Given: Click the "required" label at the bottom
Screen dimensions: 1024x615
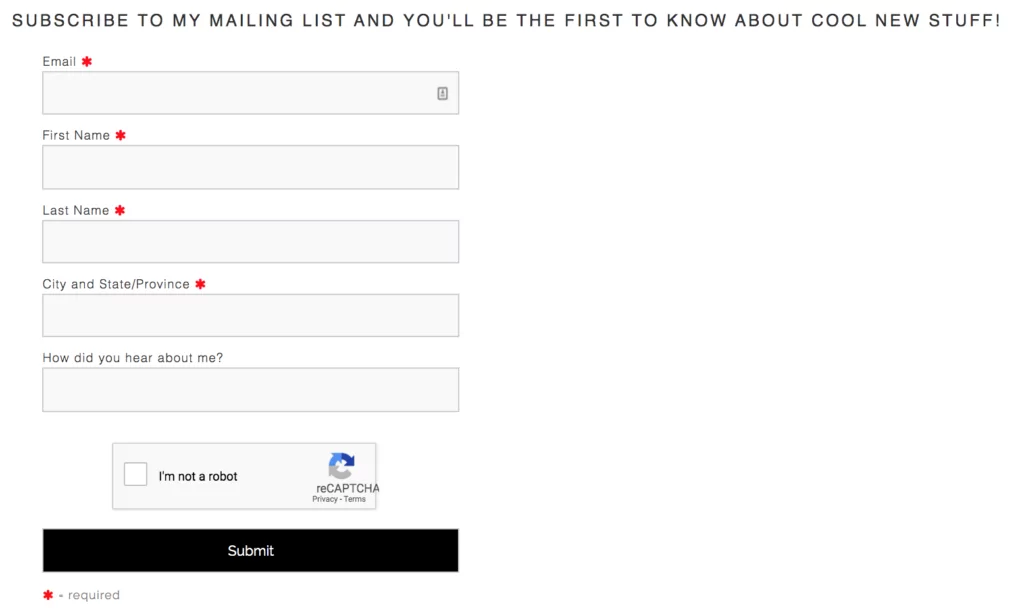Looking at the screenshot, I should [x=92, y=595].
